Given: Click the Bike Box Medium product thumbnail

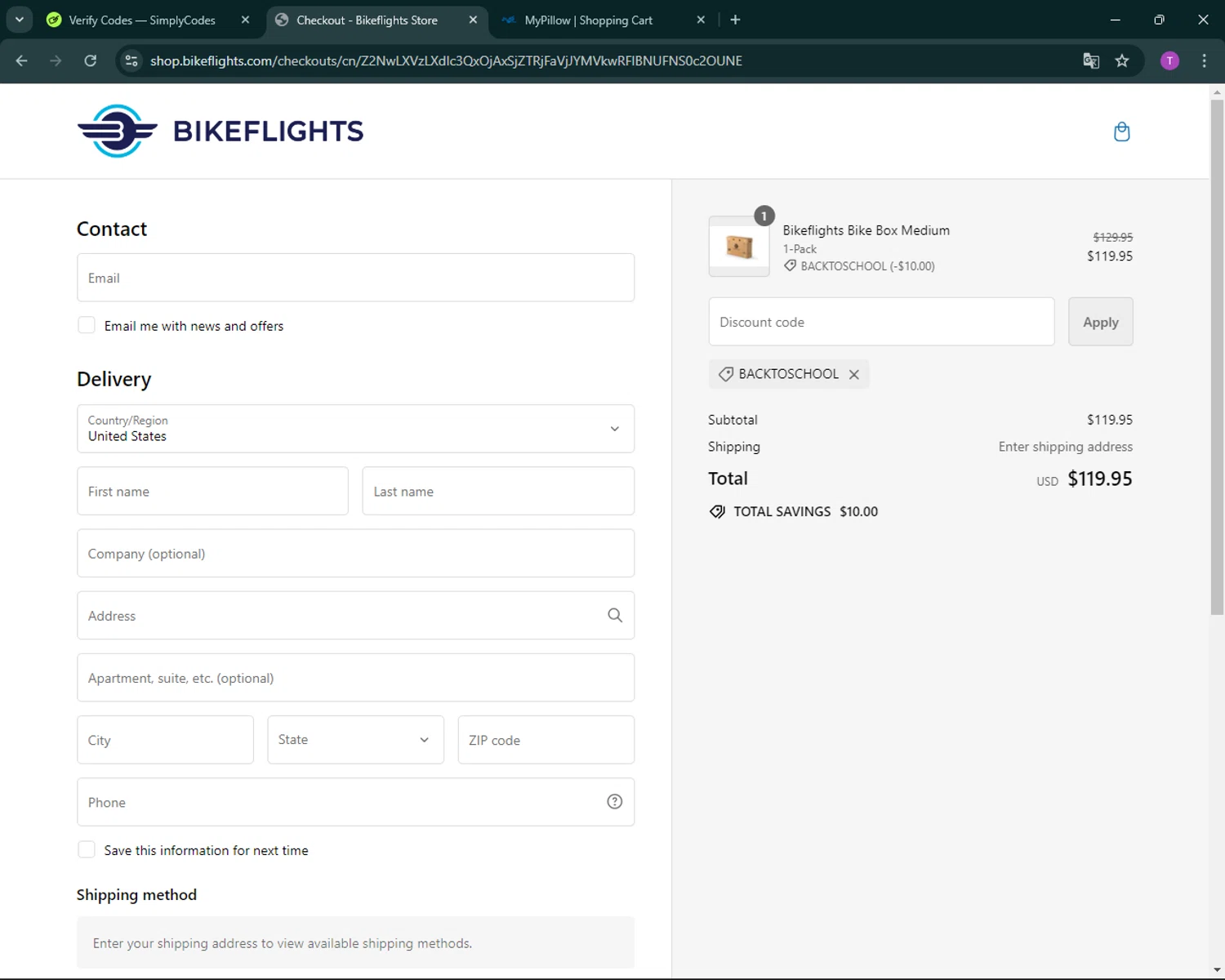Looking at the screenshot, I should [739, 247].
